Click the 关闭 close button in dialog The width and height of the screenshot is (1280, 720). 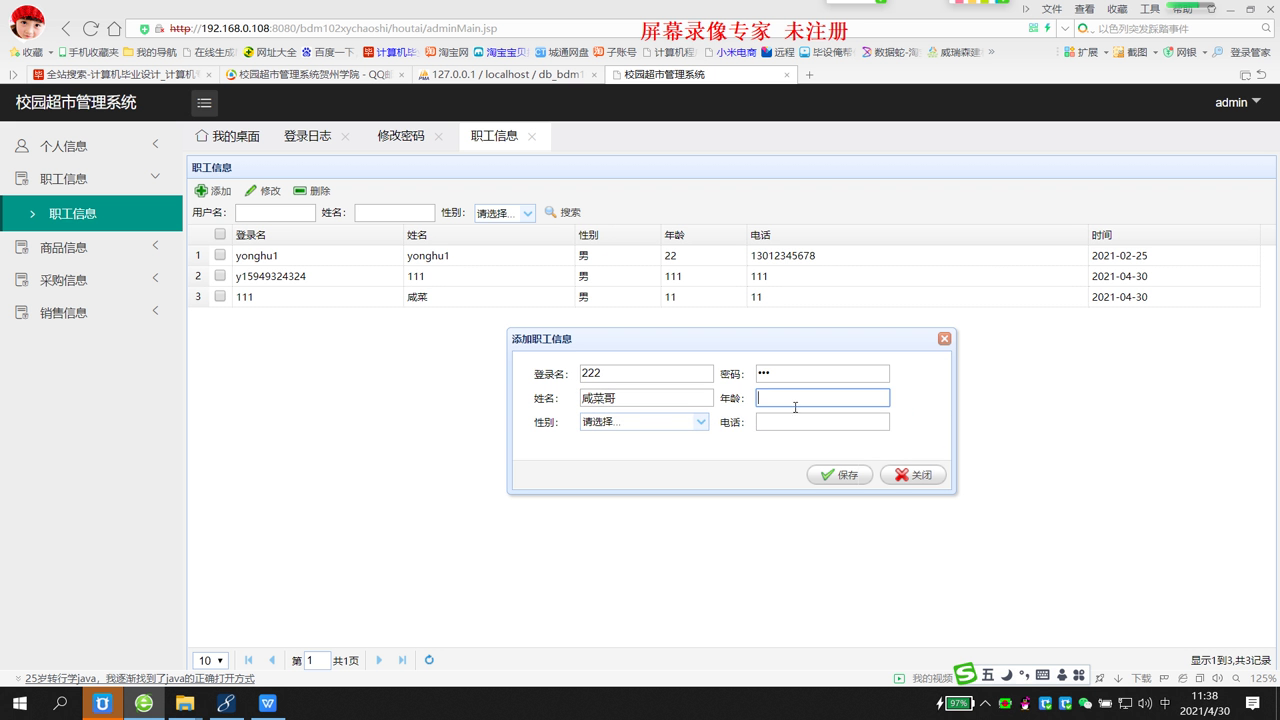pos(913,475)
